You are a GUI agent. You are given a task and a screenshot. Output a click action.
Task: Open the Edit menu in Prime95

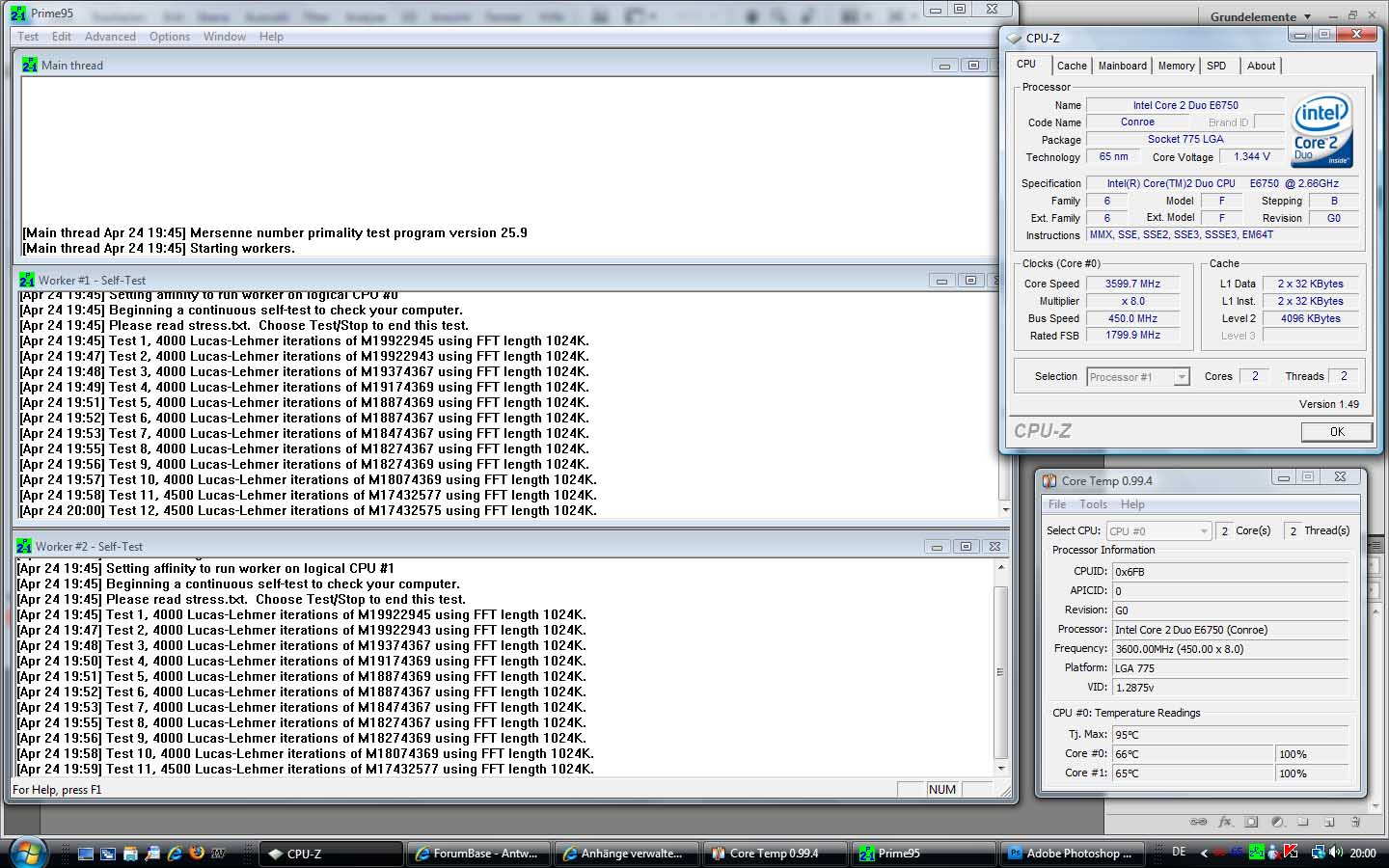click(x=62, y=37)
